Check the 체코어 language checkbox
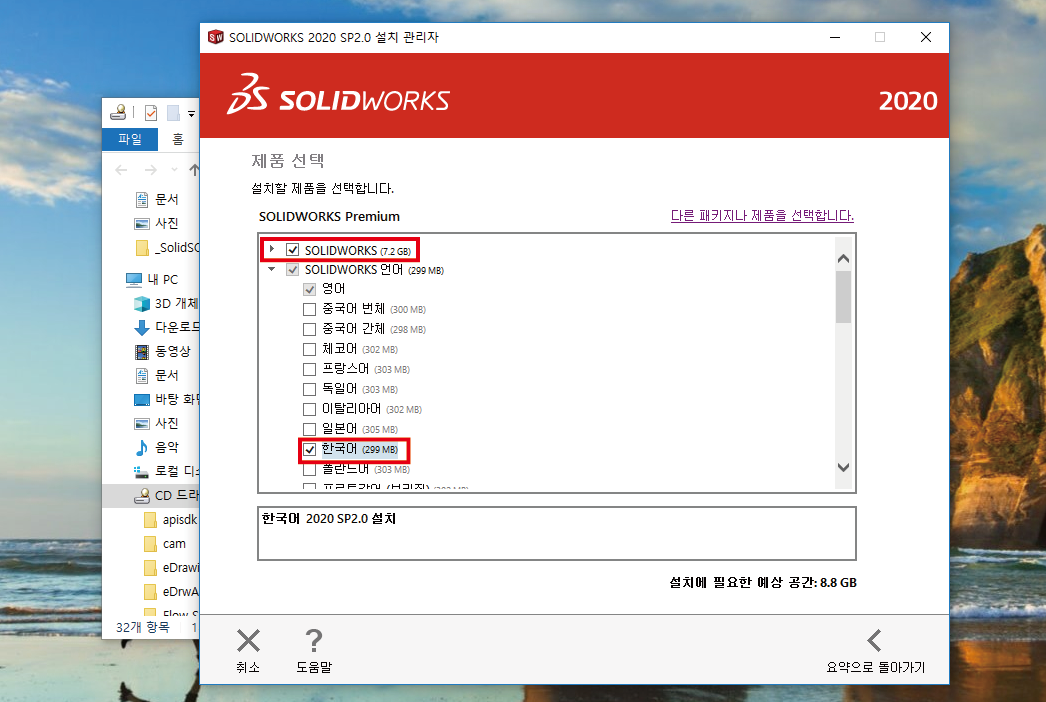This screenshot has height=702, width=1046. click(x=310, y=350)
